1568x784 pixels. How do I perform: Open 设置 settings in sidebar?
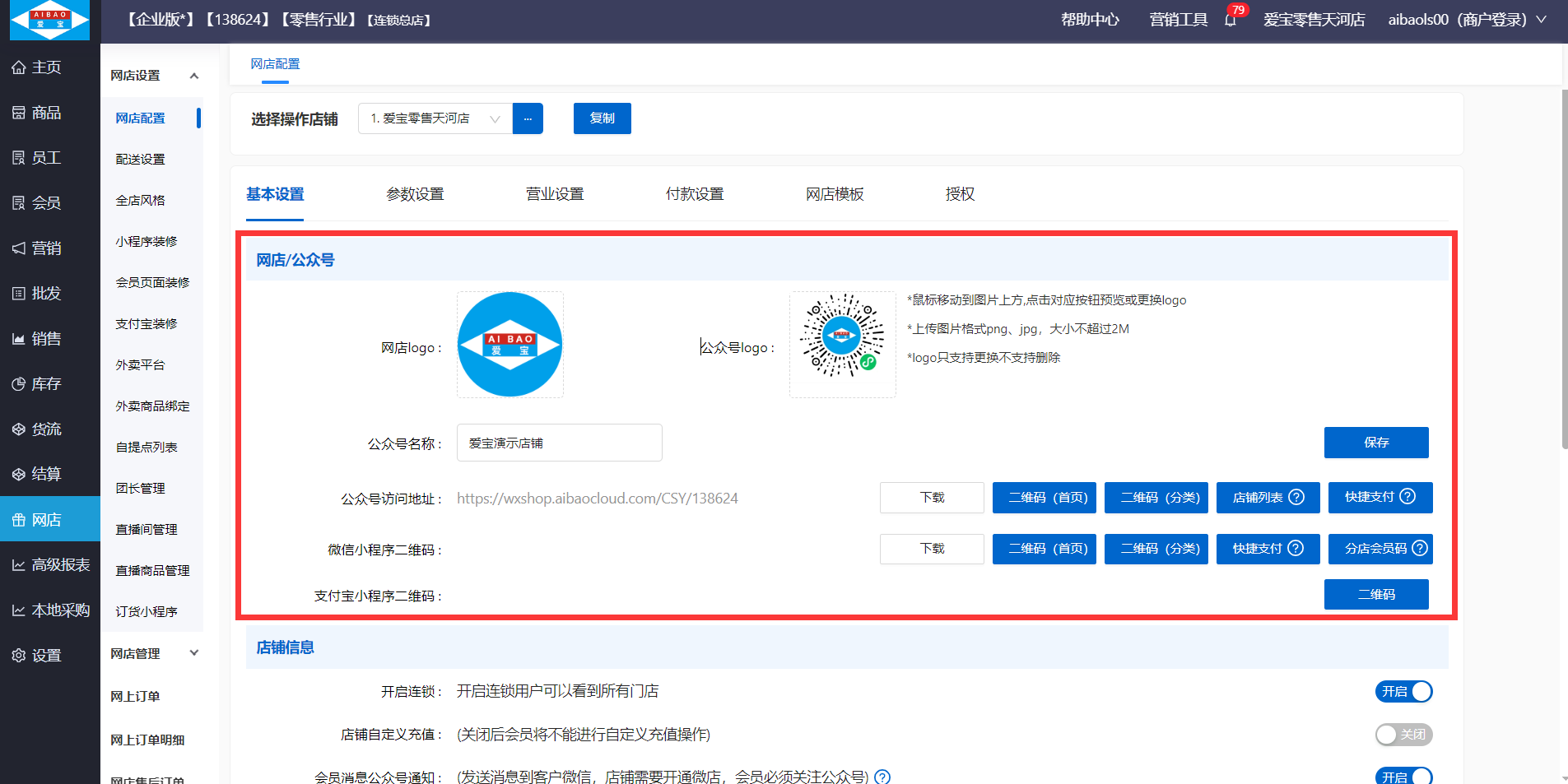37,656
